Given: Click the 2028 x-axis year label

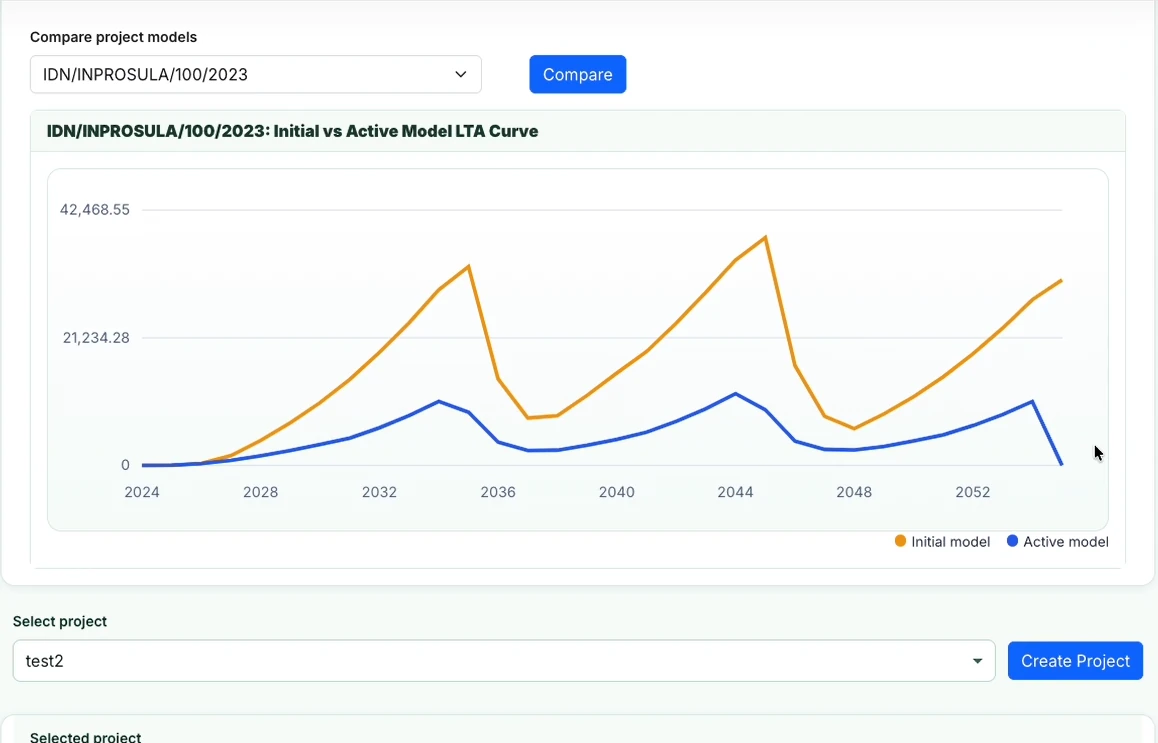Looking at the screenshot, I should [261, 492].
